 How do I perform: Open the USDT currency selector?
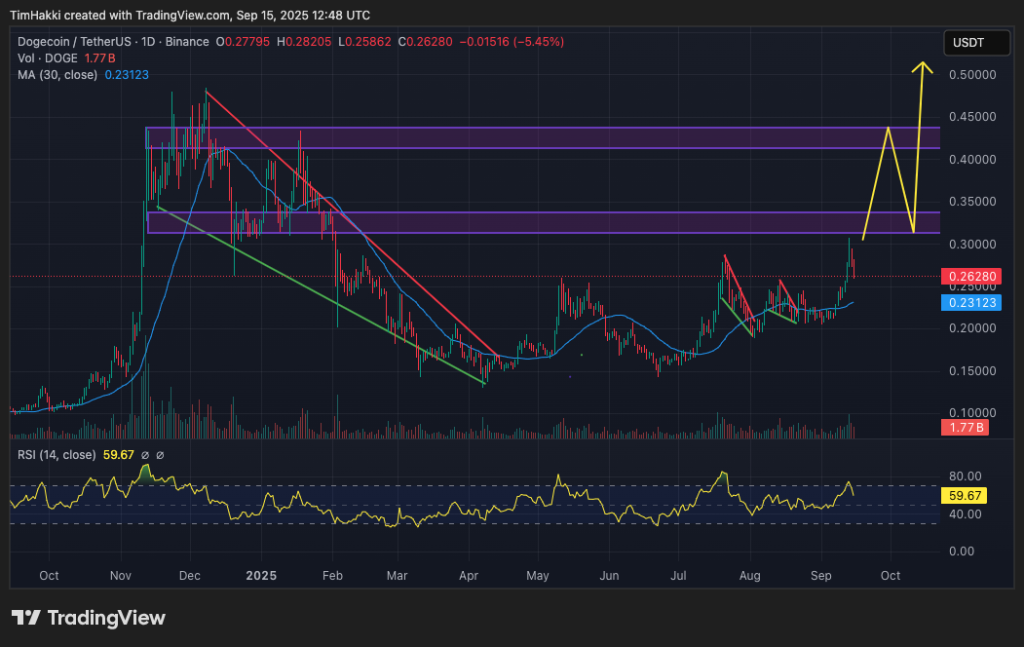pyautogui.click(x=977, y=42)
